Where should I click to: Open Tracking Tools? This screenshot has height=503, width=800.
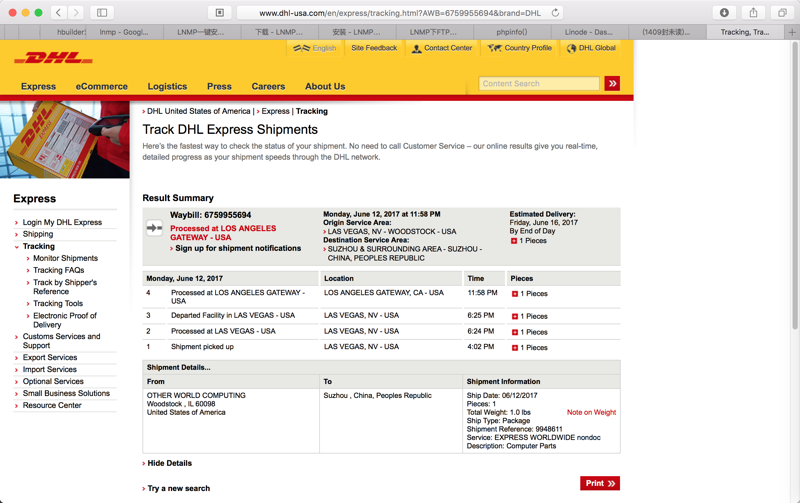pos(58,304)
